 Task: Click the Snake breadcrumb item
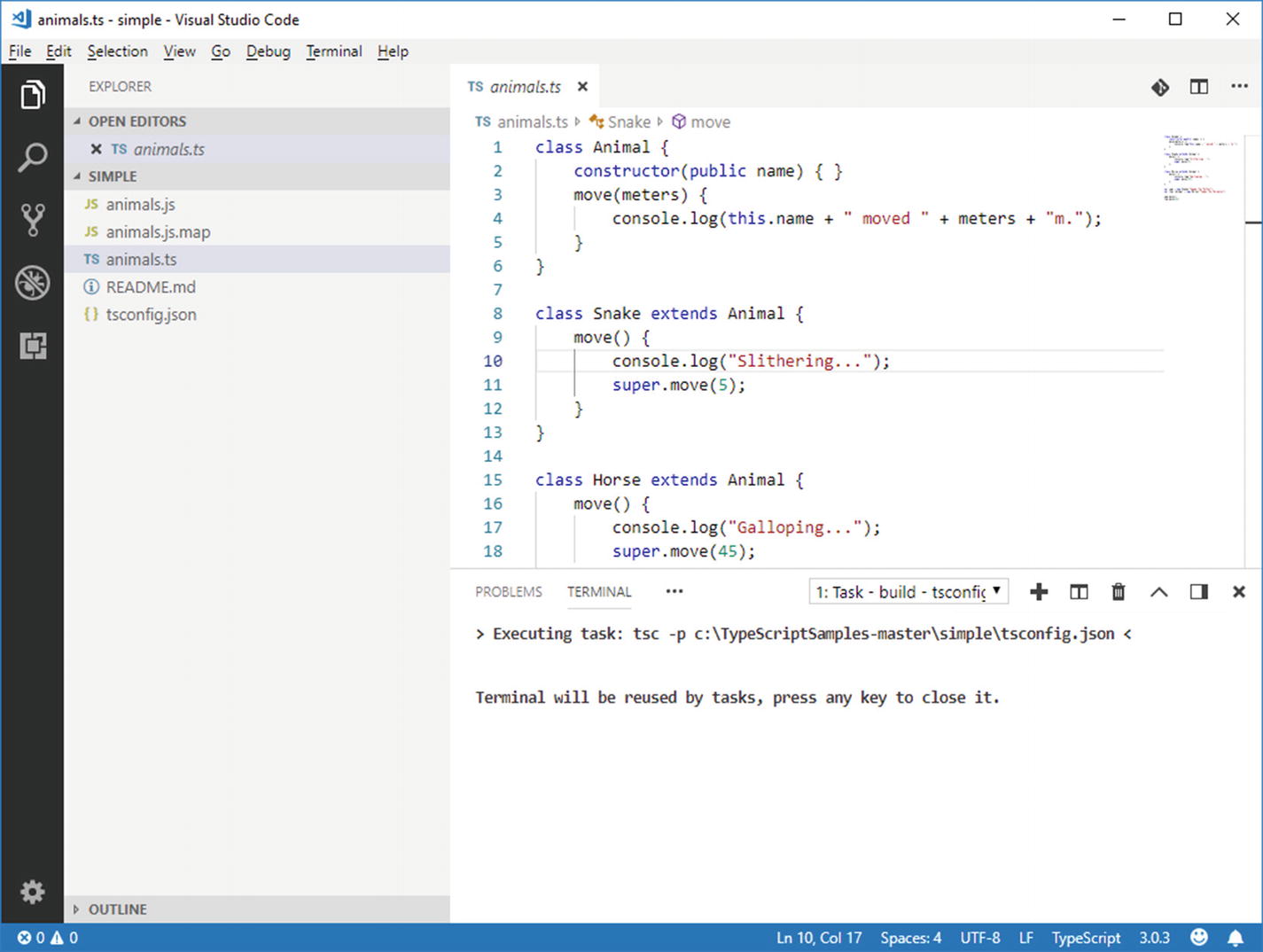coord(629,121)
